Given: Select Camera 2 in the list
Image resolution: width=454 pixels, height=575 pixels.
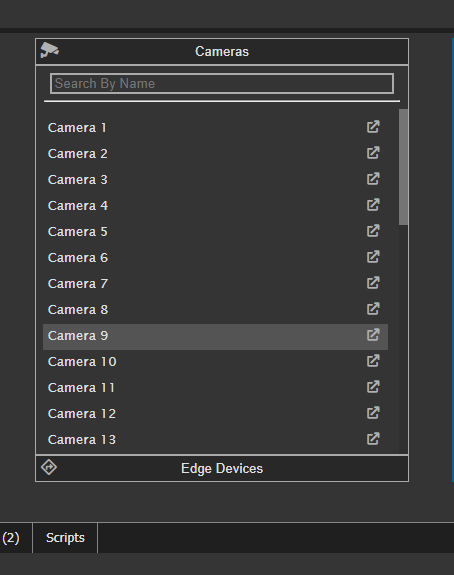Looking at the screenshot, I should (215, 154).
